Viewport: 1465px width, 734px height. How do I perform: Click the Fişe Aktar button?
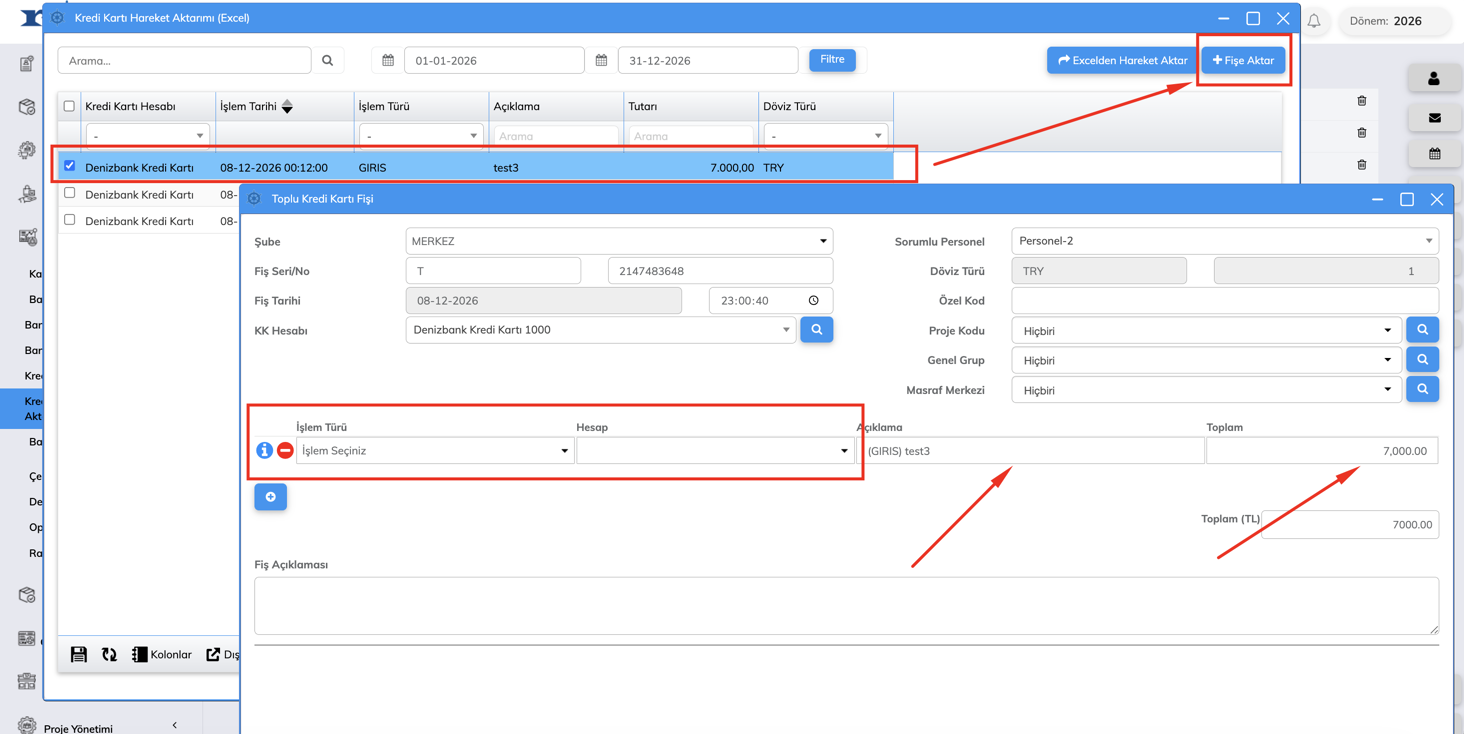click(x=1243, y=60)
